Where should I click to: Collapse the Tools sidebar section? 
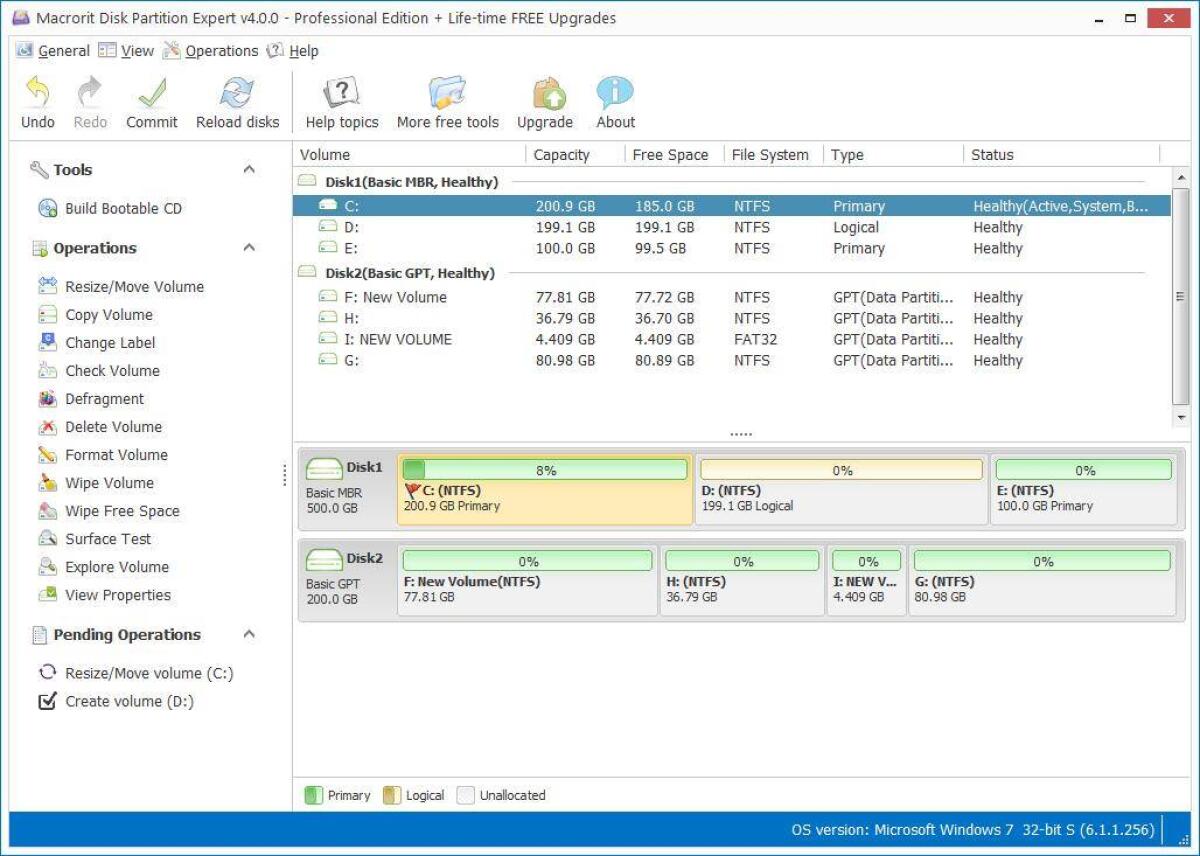[x=250, y=169]
